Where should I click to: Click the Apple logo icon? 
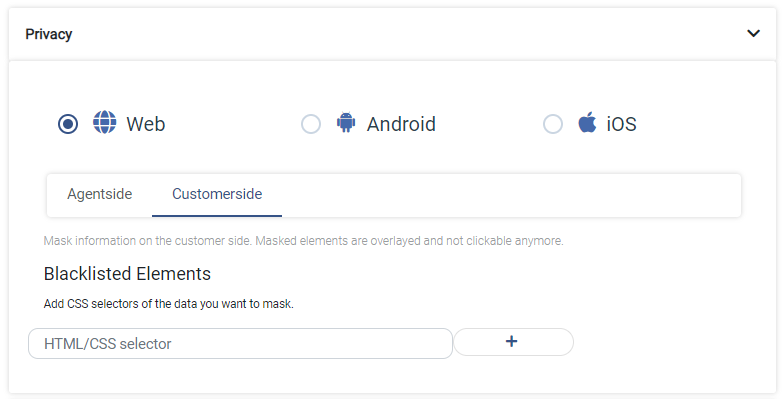[587, 122]
